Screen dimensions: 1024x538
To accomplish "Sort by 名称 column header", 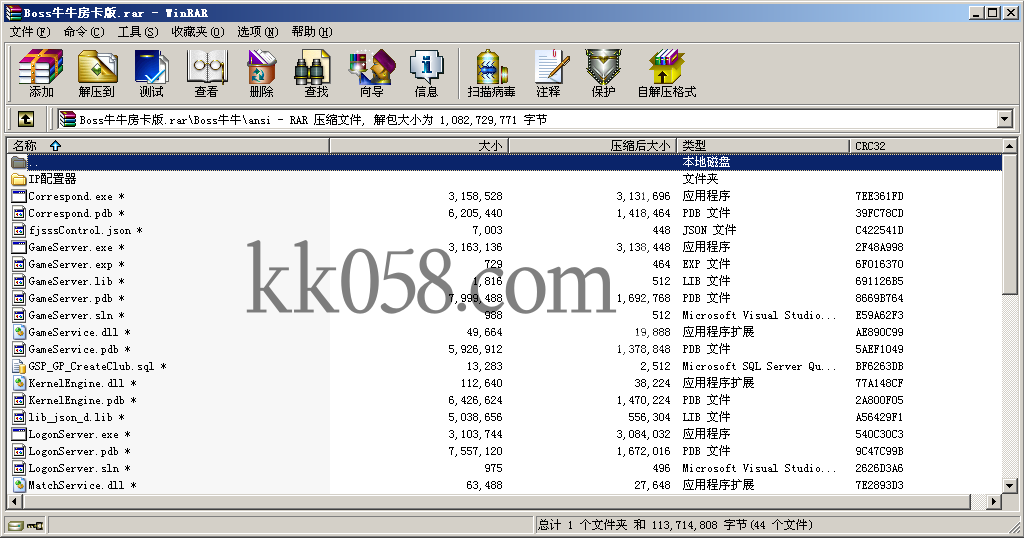I will [168, 146].
